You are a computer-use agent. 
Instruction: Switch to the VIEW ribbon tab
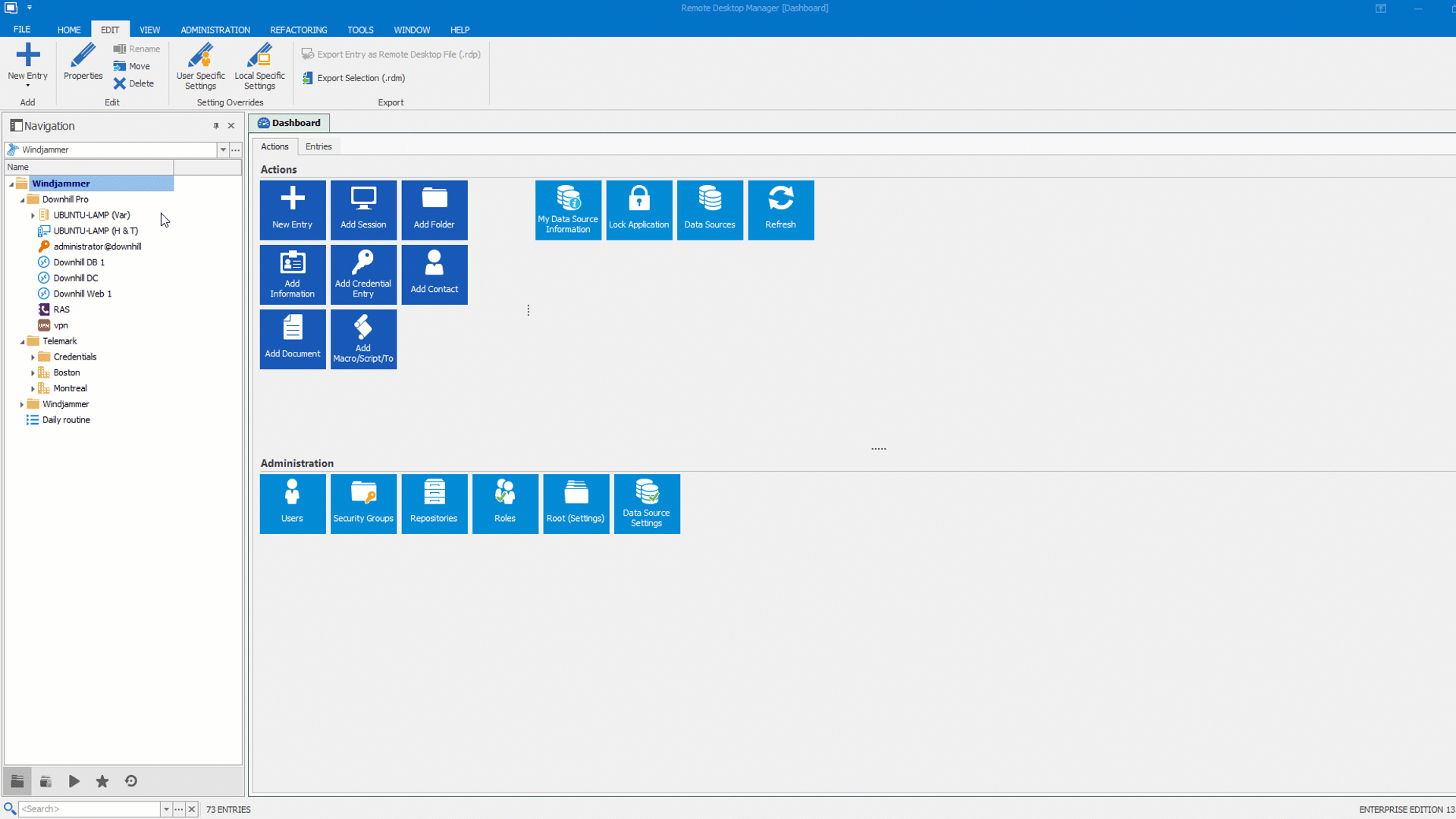149,30
